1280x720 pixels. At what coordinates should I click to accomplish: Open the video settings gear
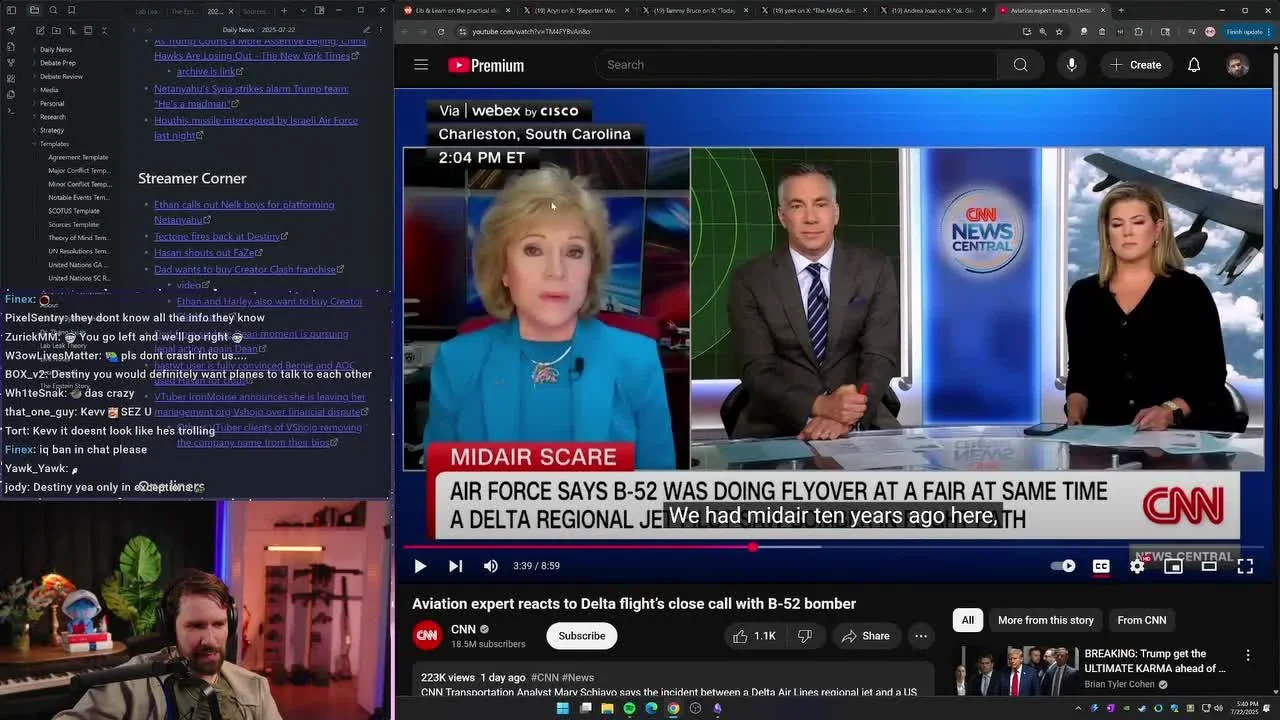pyautogui.click(x=1137, y=566)
